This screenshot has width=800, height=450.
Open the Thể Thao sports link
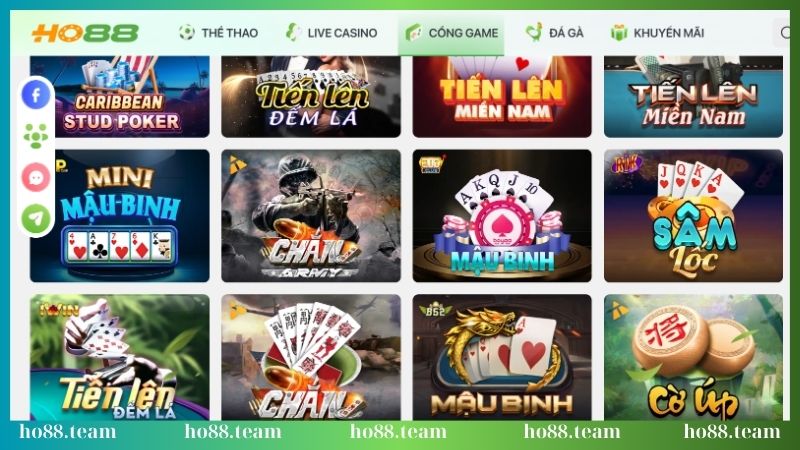click(x=218, y=33)
